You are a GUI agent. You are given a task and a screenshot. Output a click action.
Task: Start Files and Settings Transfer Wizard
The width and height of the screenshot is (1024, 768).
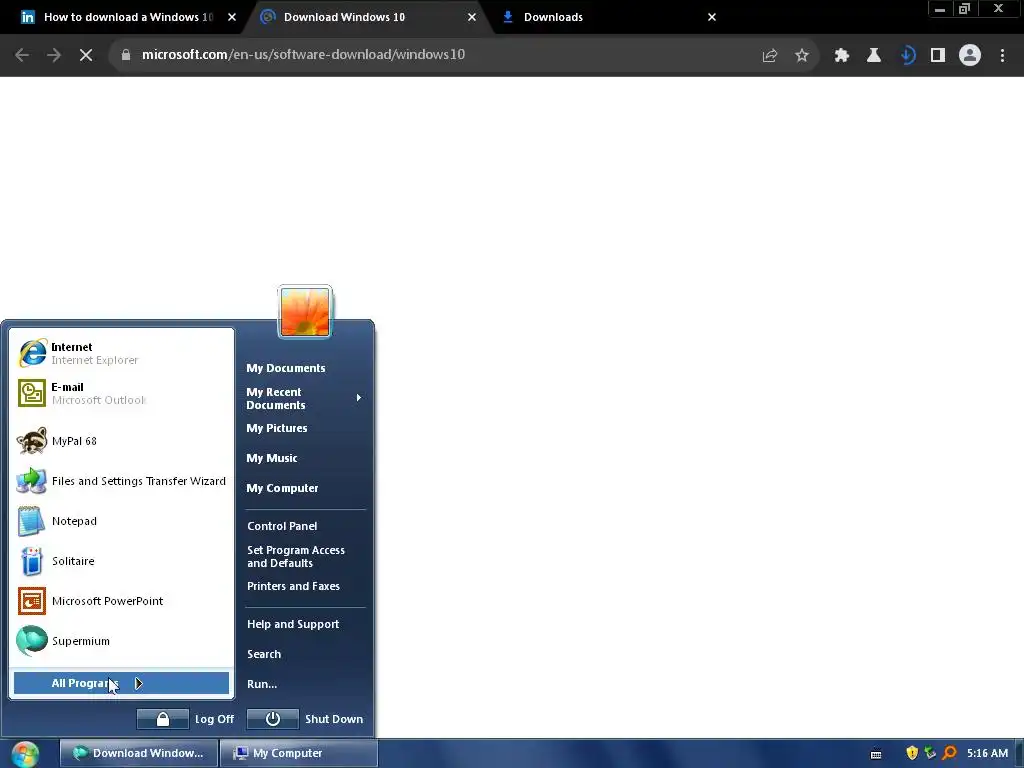[121, 481]
